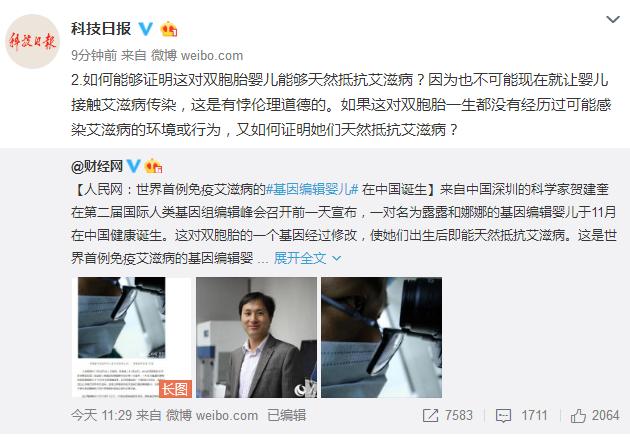
Task: Click the 9分钟前 post timestamp
Action: click(x=94, y=55)
